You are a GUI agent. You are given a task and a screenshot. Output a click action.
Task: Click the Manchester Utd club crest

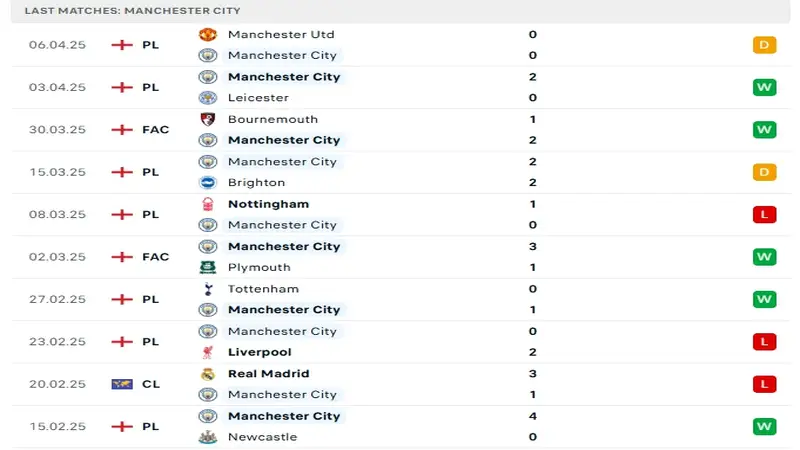coord(208,34)
